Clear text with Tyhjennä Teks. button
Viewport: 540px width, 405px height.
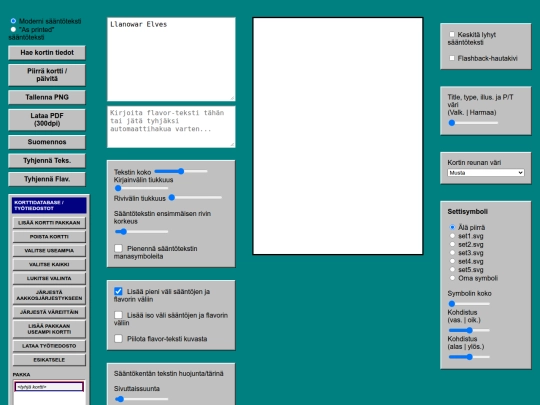click(x=47, y=160)
